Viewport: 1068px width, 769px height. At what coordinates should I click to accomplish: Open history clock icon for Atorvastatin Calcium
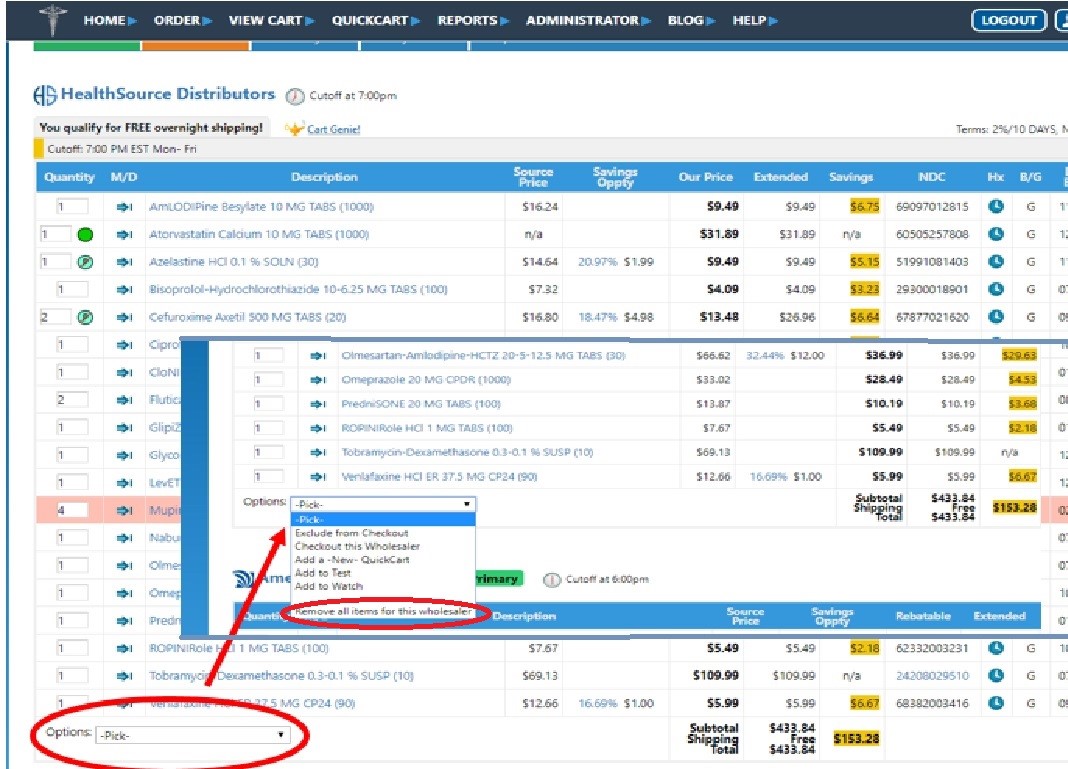pyautogui.click(x=996, y=234)
